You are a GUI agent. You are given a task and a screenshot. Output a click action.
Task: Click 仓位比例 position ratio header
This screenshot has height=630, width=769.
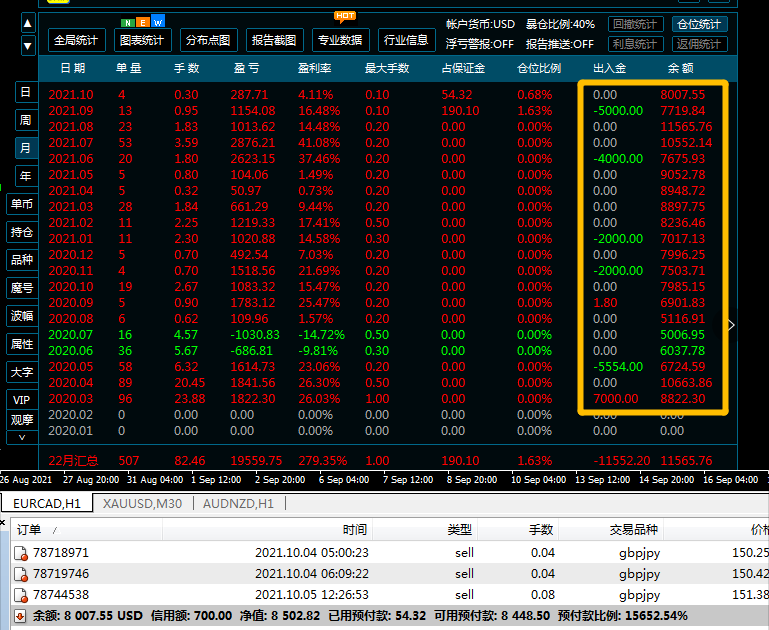point(539,68)
